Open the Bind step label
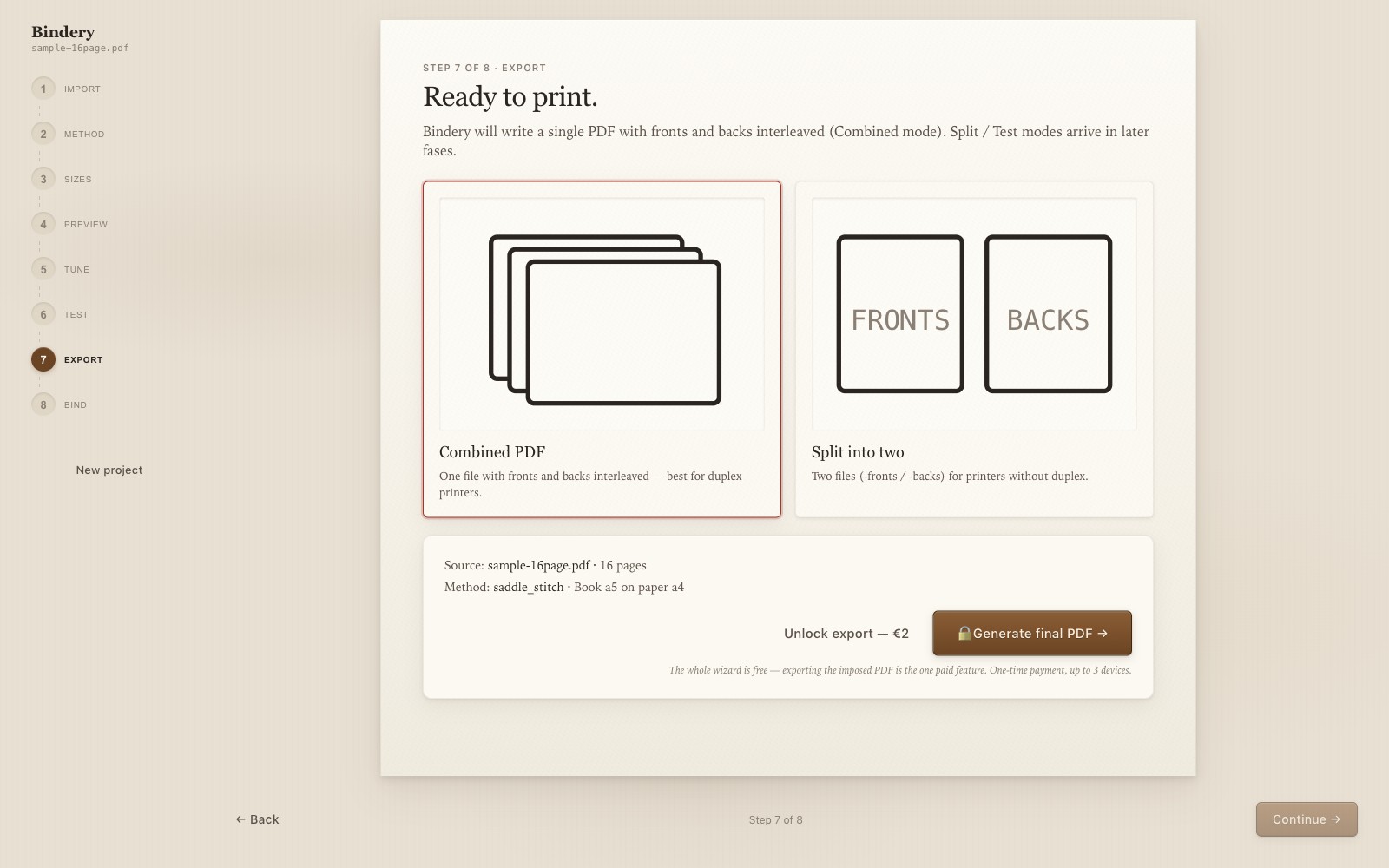Viewport: 1389px width, 868px height. [76, 404]
